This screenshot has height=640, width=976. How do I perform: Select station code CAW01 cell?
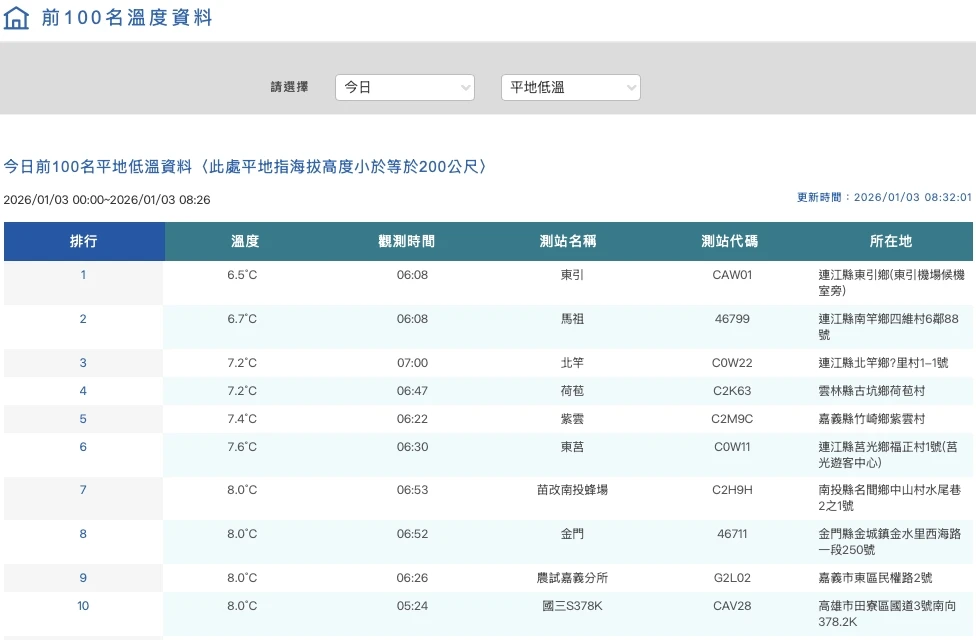(x=732, y=275)
